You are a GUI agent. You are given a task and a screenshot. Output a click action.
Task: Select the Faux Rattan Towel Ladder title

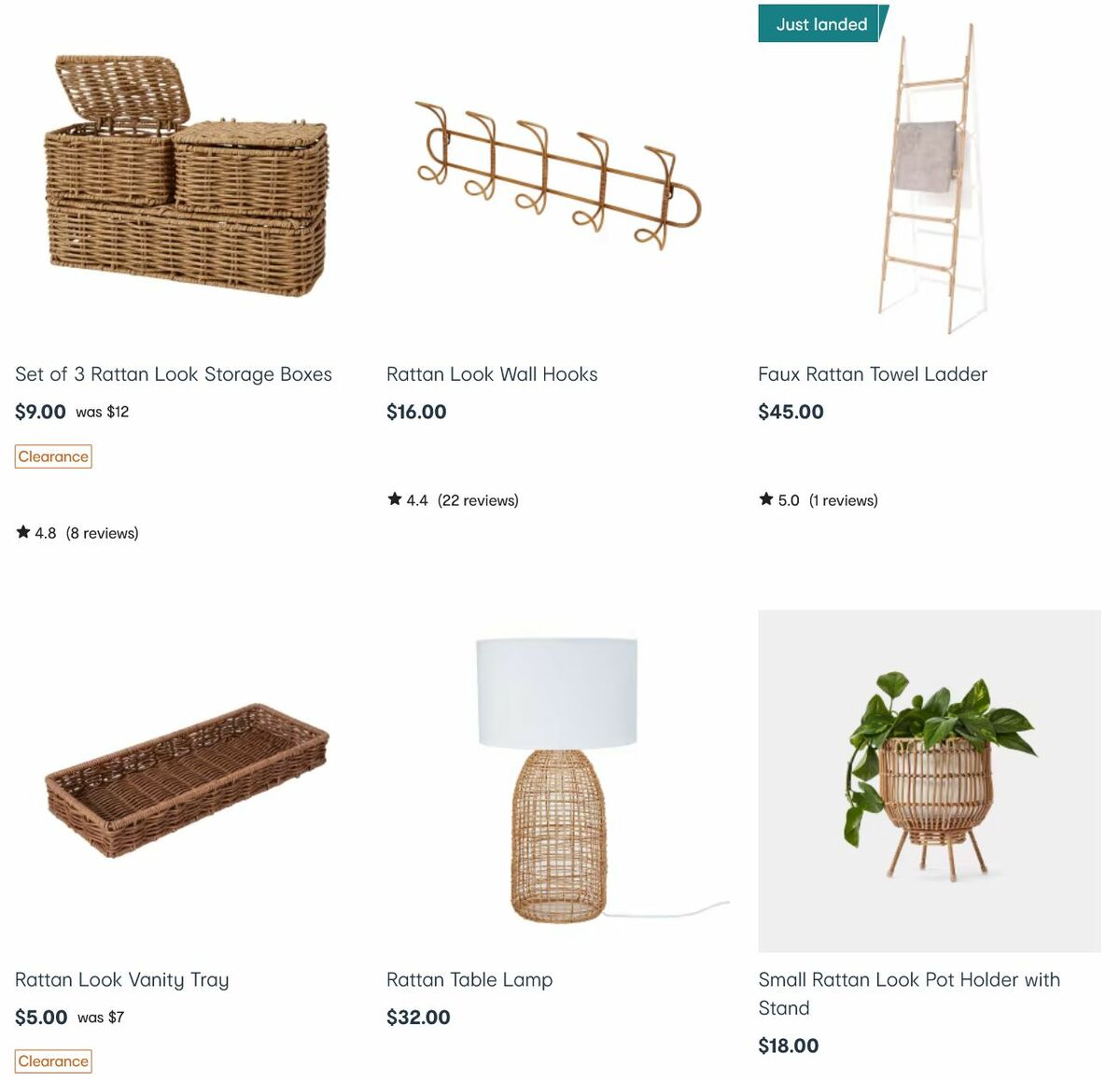873,373
